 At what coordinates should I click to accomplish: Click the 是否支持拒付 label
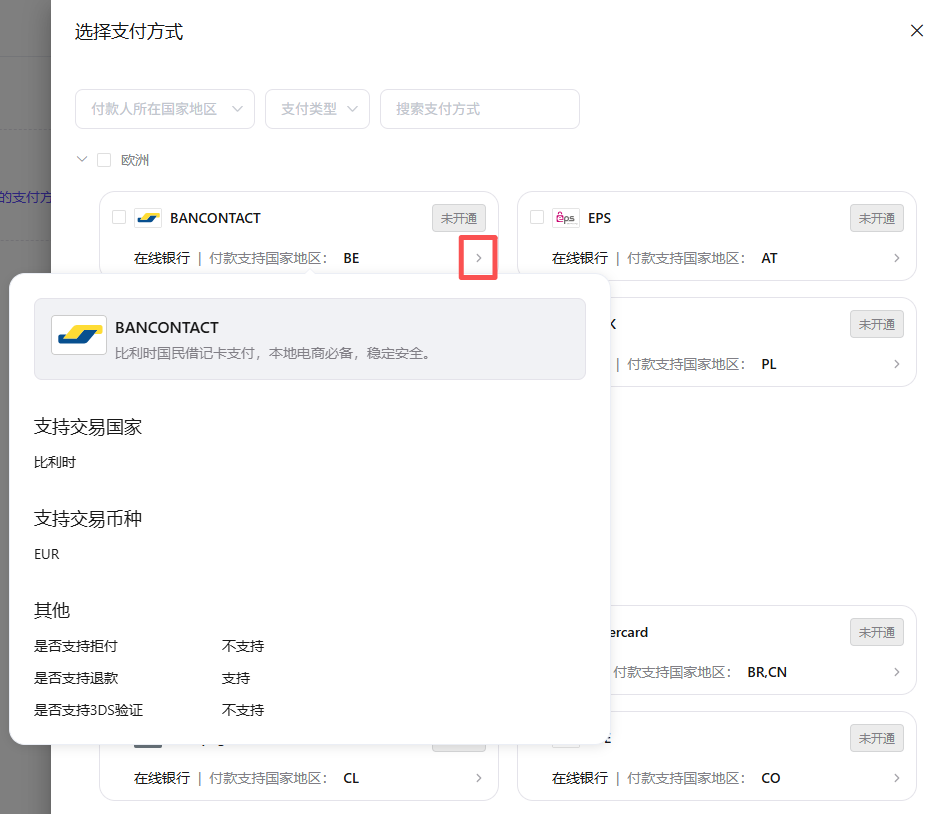click(76, 646)
